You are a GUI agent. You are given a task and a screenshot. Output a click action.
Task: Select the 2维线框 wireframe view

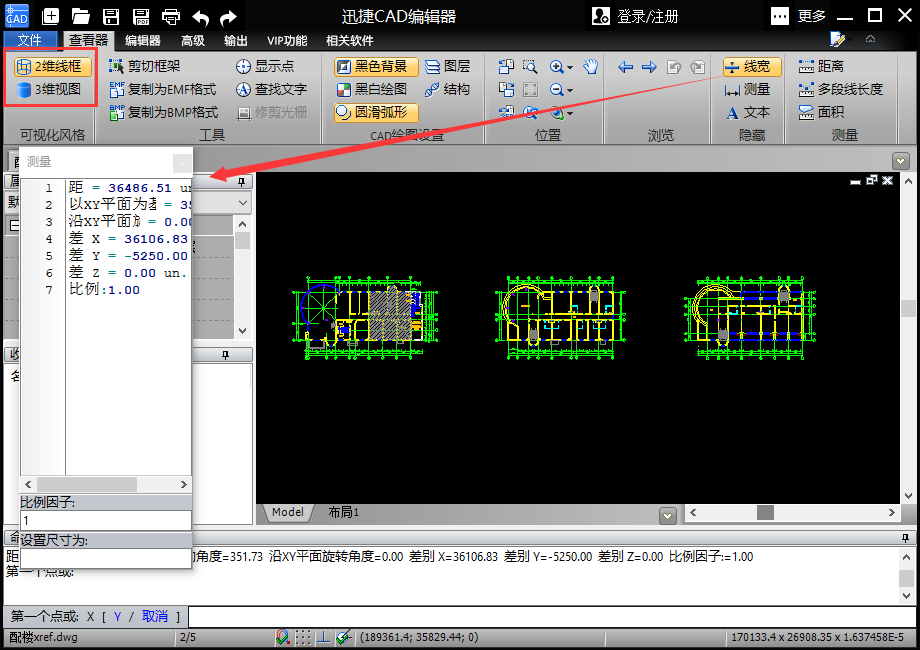pos(54,67)
